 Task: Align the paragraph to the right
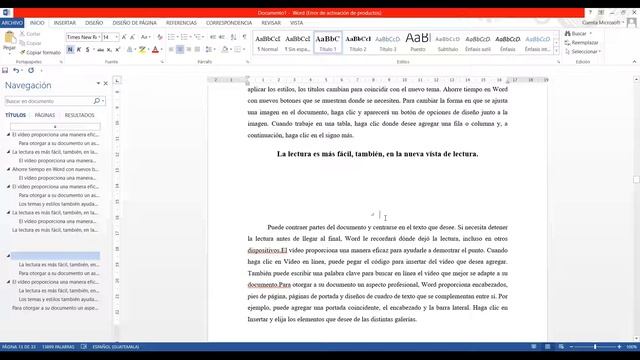pyautogui.click(x=189, y=50)
